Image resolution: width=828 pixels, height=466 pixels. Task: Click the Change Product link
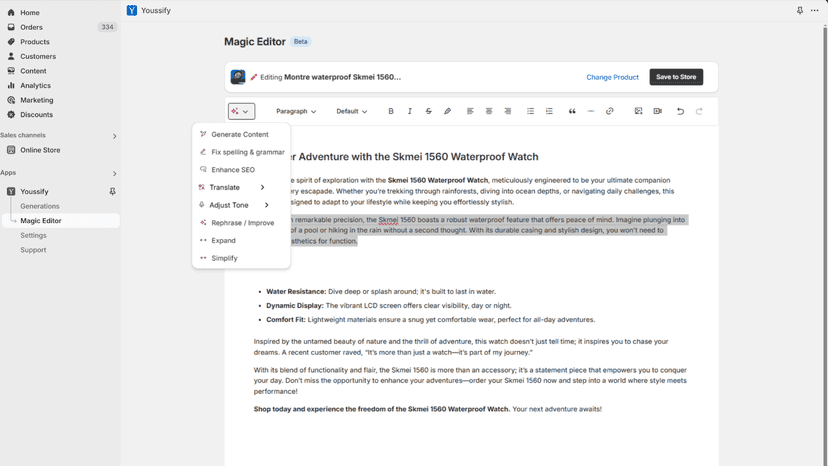click(x=613, y=77)
